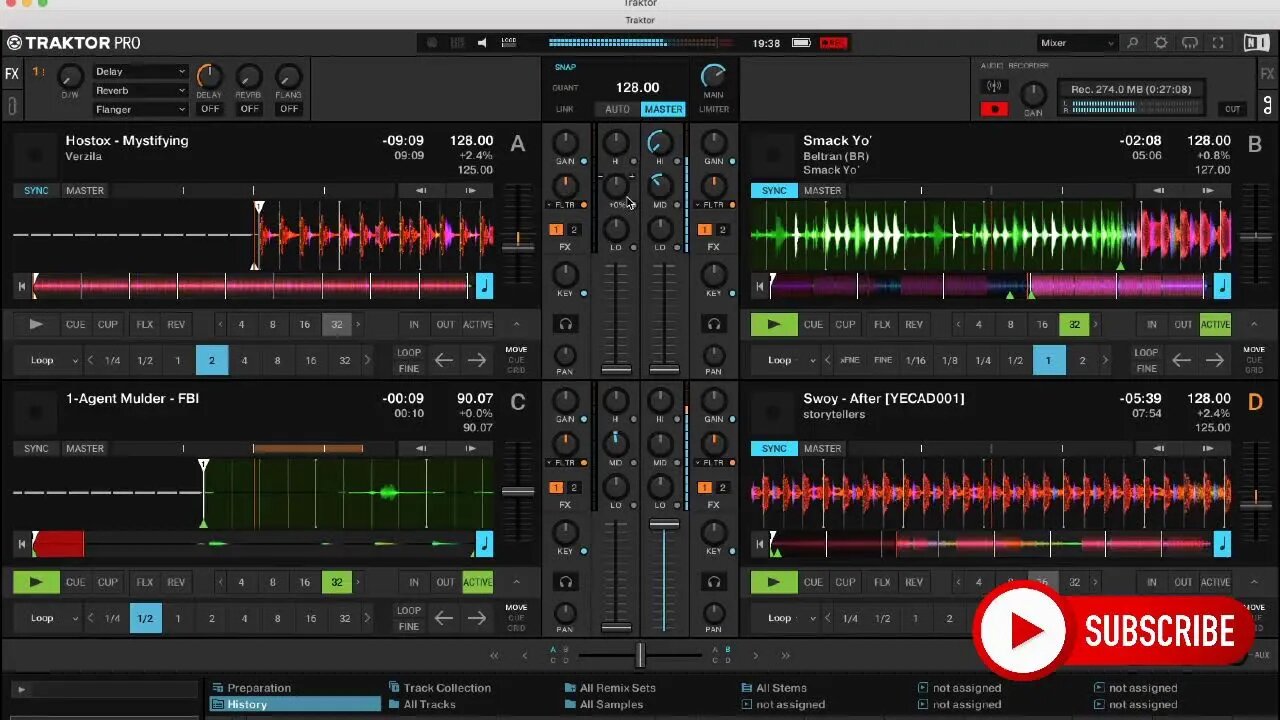The height and width of the screenshot is (720, 1280).
Task: Move Deck A loop left with arrow
Action: click(444, 360)
